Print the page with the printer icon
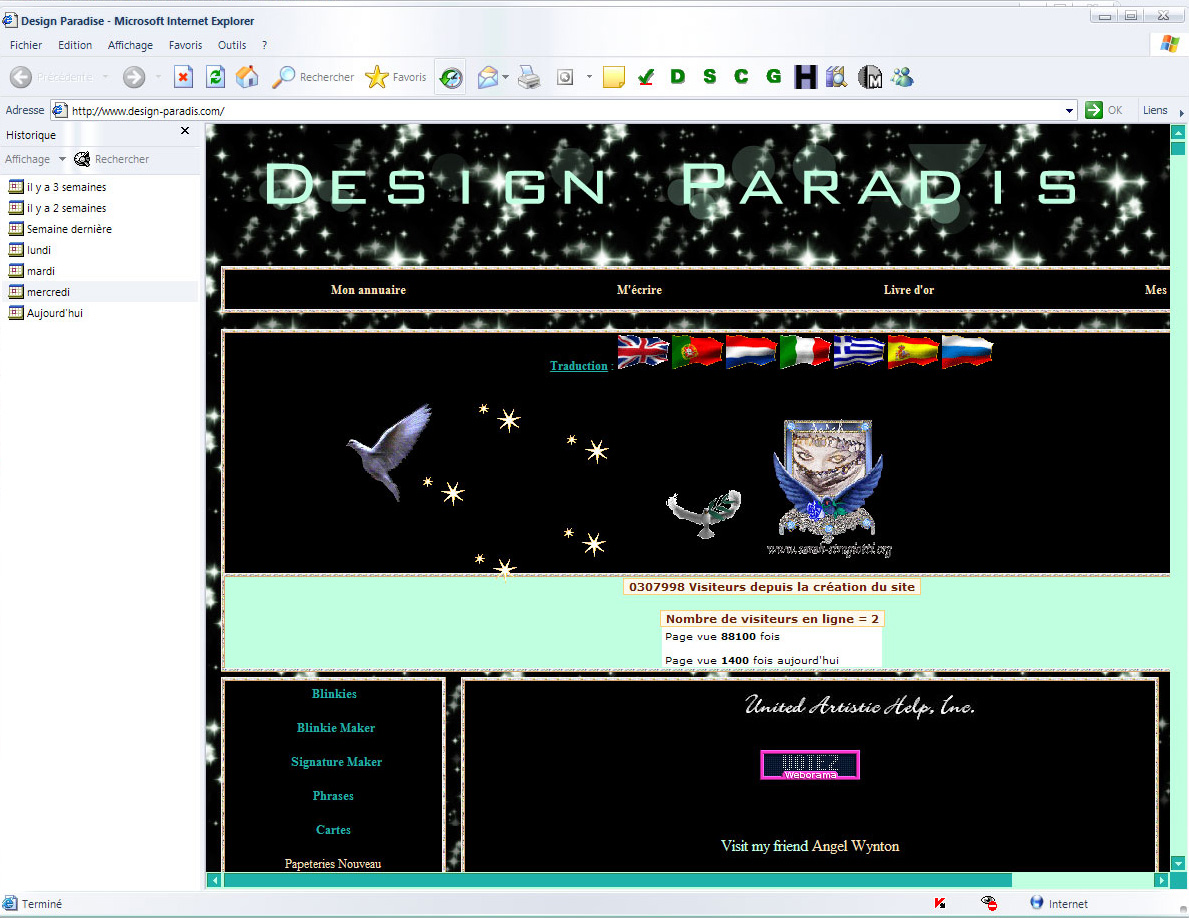The width and height of the screenshot is (1189, 918). (529, 77)
